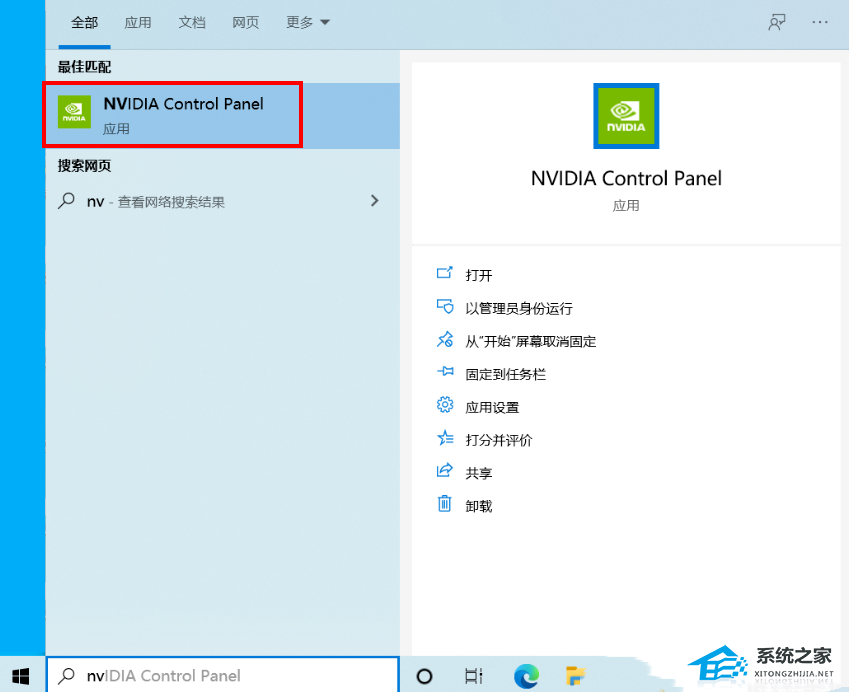The width and height of the screenshot is (849, 692).
Task: Open File Explorer from taskbar
Action: point(576,676)
